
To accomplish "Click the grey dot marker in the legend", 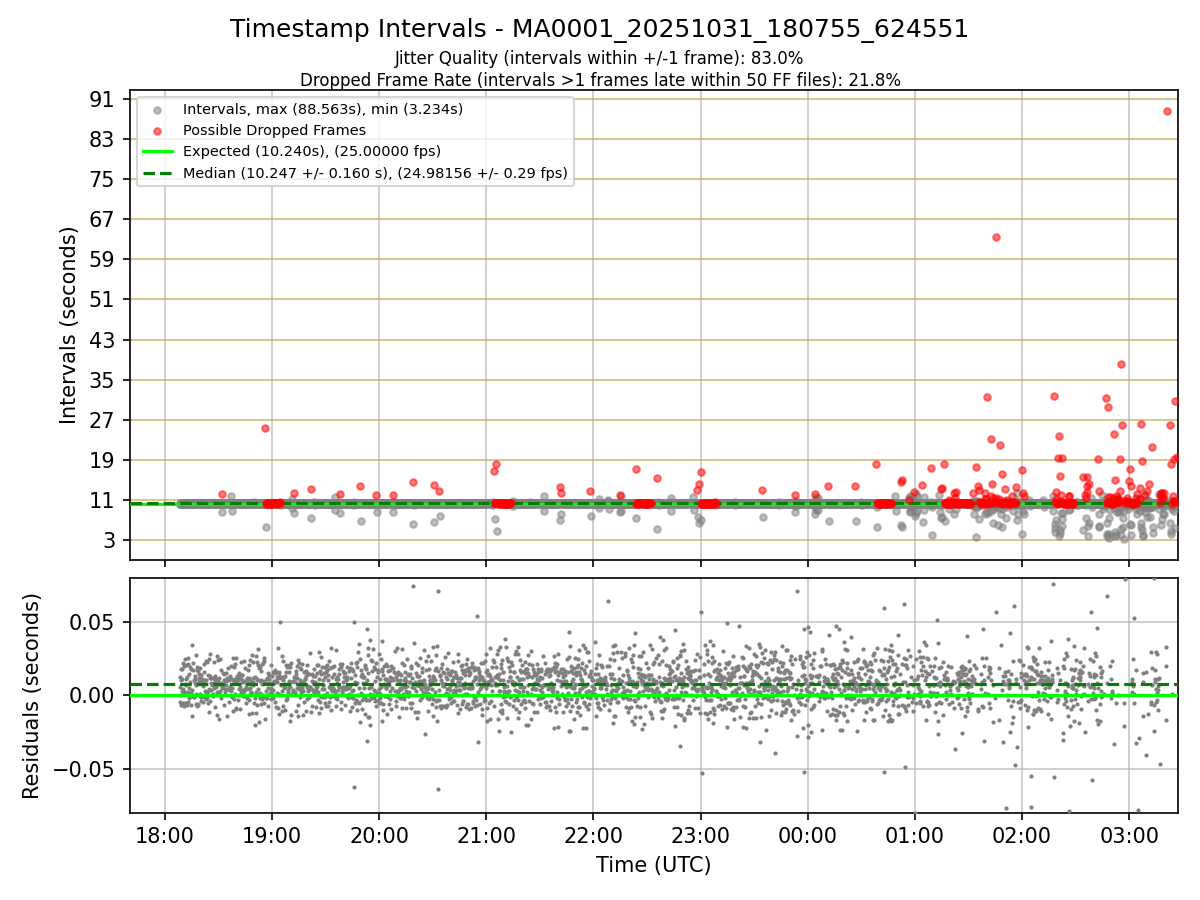I will coord(157,110).
